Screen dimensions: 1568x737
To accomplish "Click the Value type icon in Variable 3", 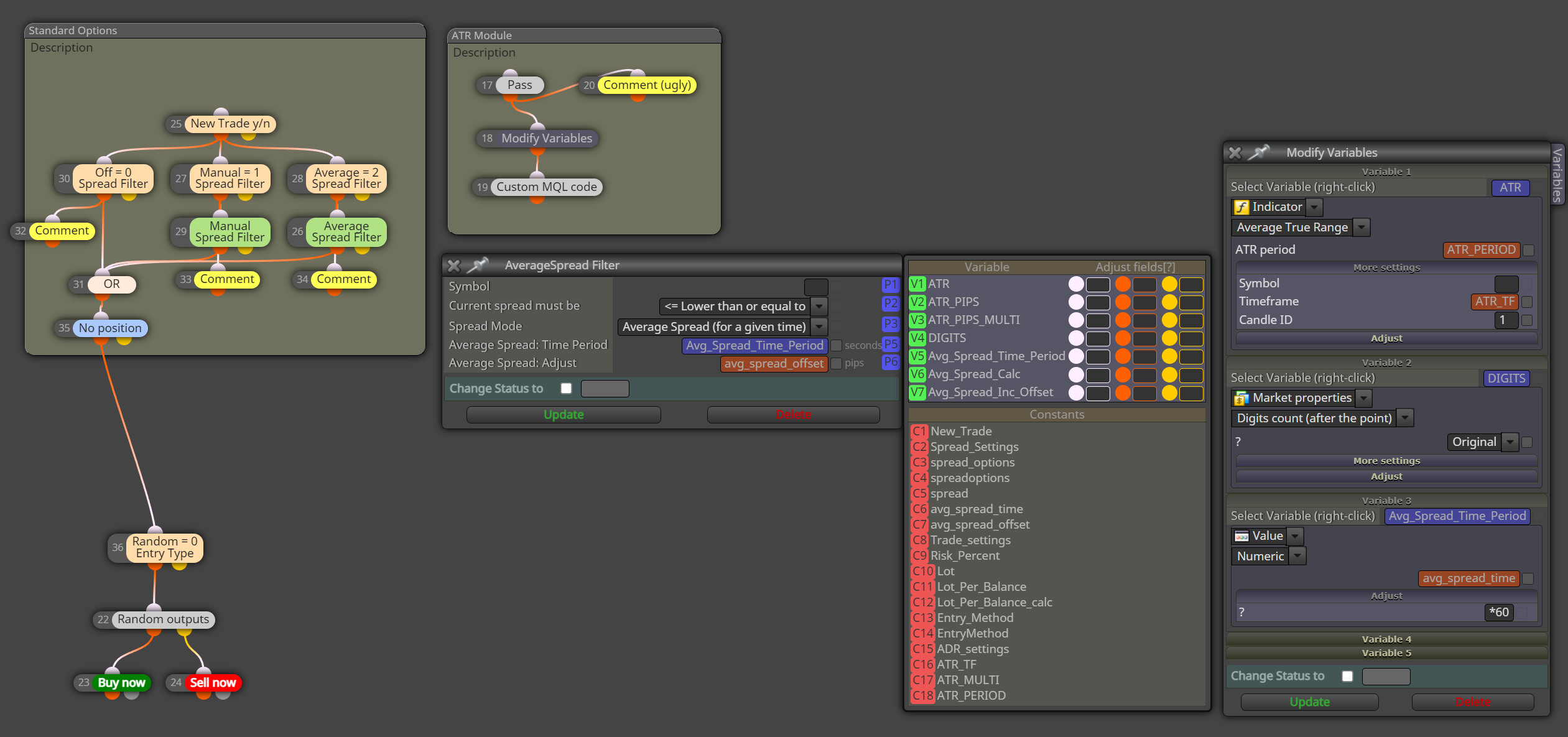I will pos(1241,536).
